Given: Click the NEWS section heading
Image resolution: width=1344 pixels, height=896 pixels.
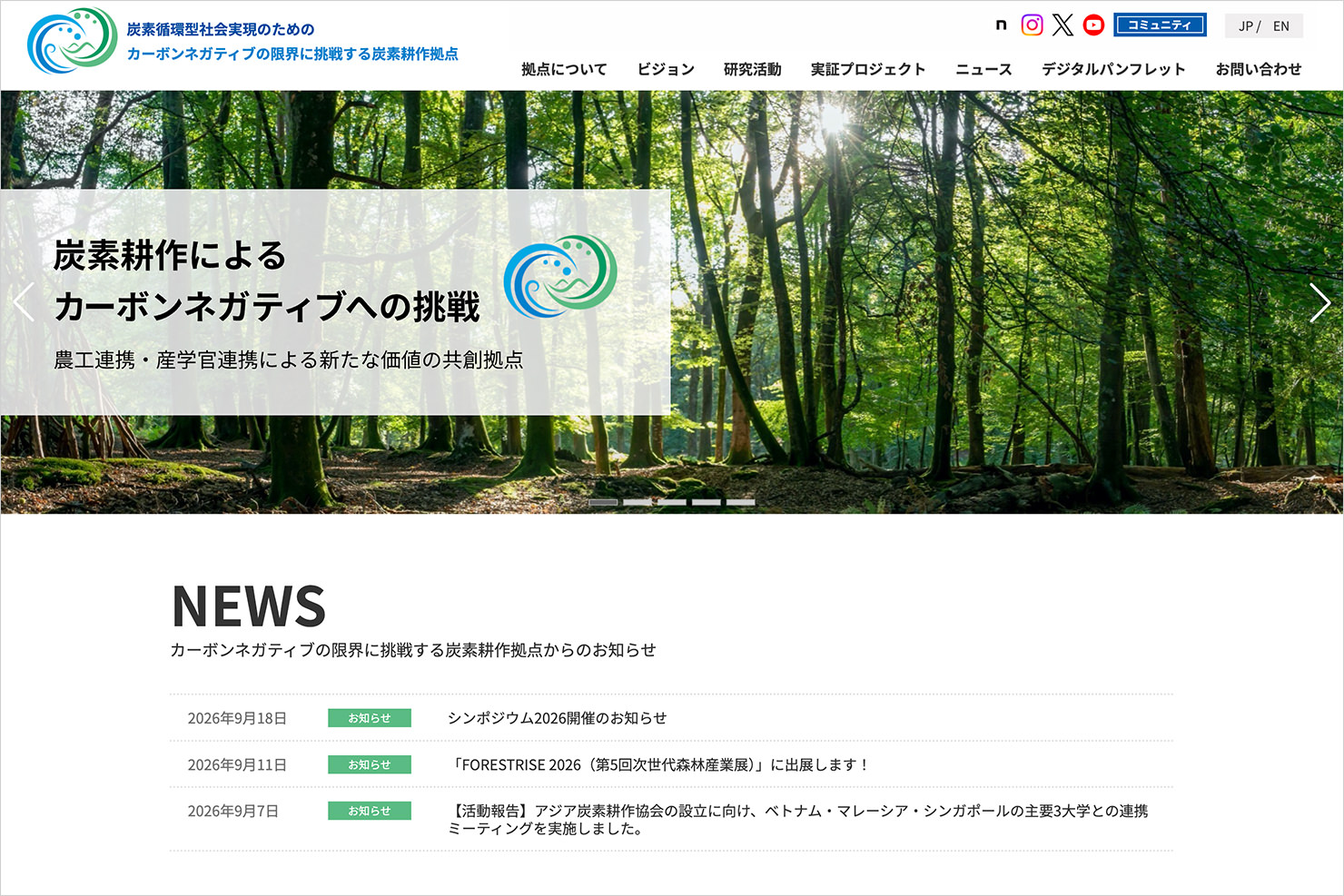Looking at the screenshot, I should click(x=249, y=606).
